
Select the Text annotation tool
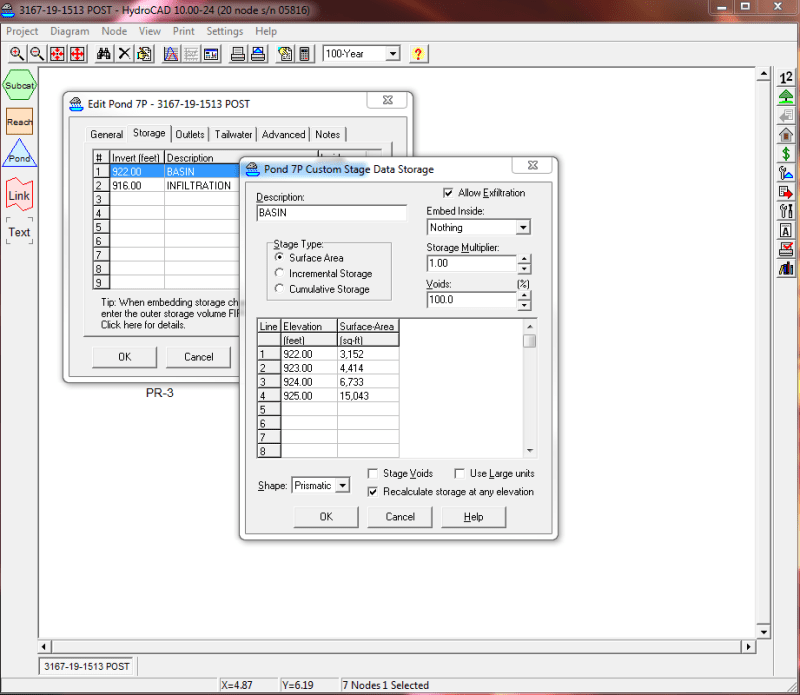[19, 232]
